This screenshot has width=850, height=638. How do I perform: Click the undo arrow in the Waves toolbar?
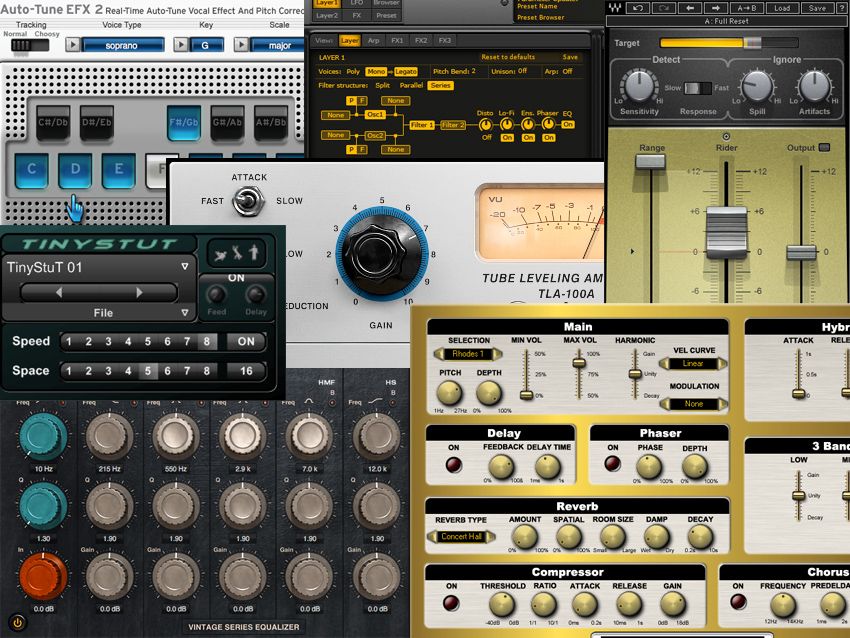pyautogui.click(x=638, y=8)
